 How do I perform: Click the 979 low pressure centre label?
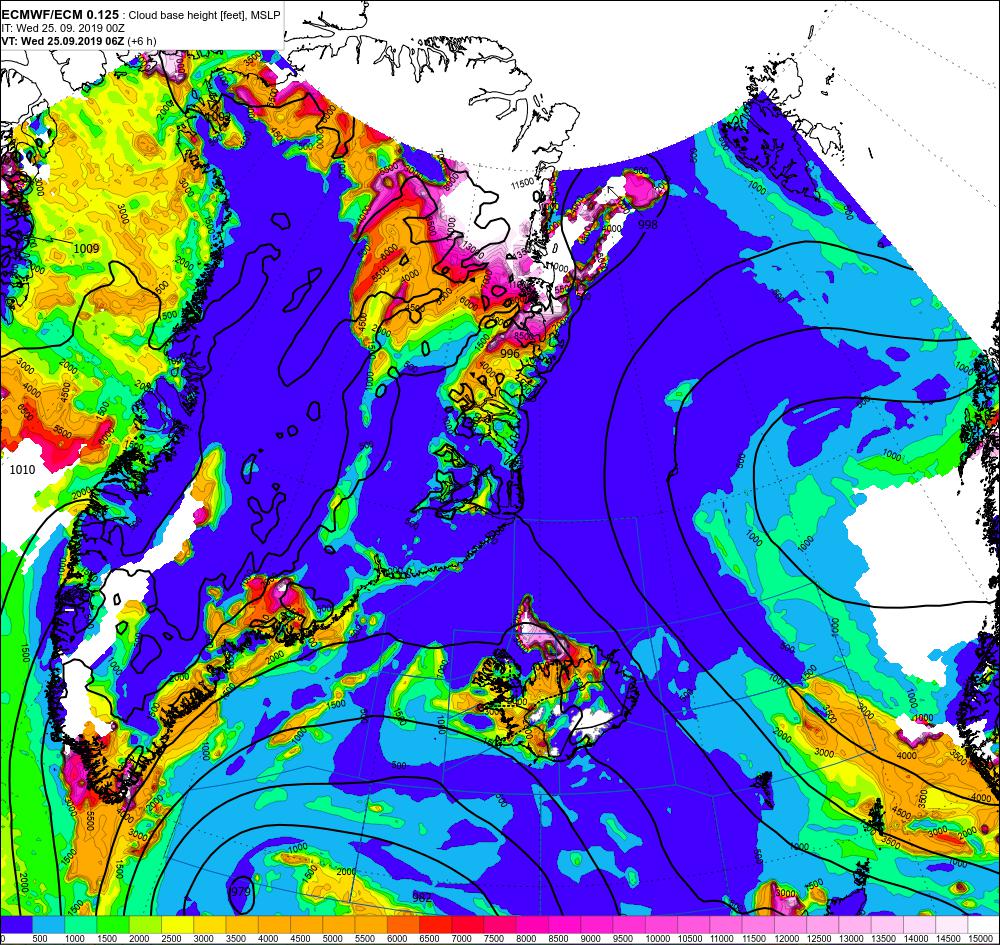[239, 891]
